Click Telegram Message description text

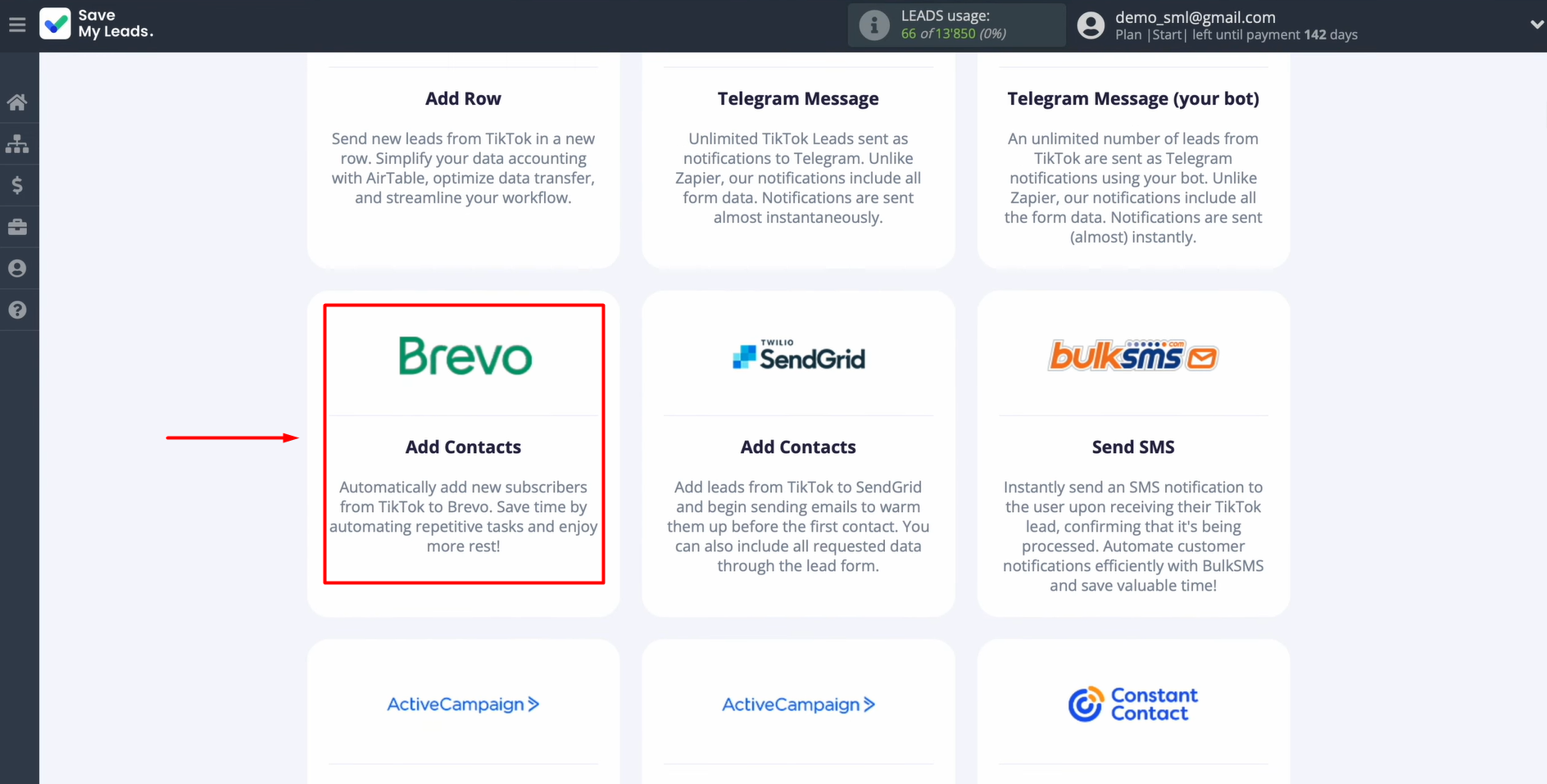click(798, 178)
